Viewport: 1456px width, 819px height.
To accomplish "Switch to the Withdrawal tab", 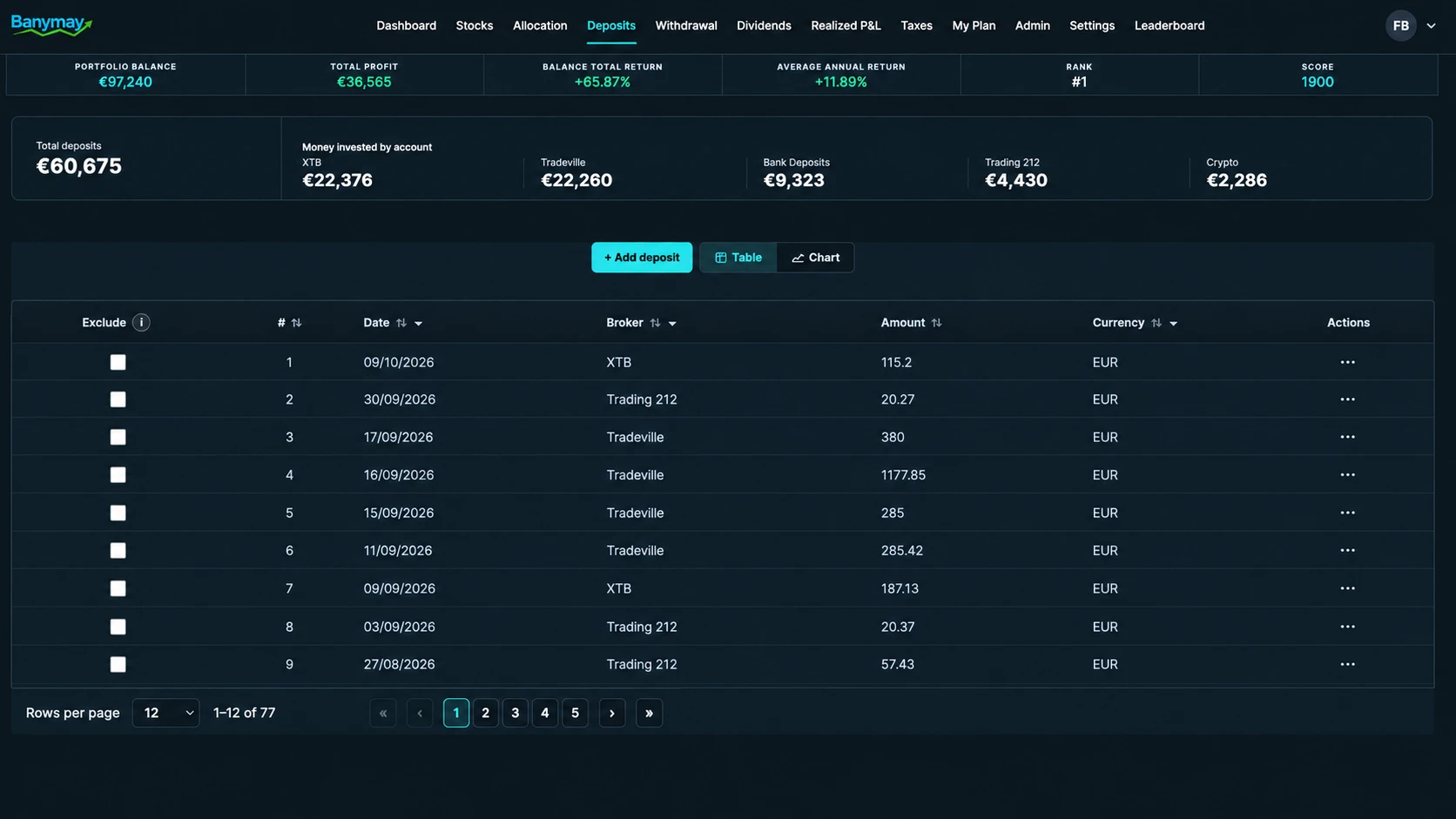I will point(686,26).
